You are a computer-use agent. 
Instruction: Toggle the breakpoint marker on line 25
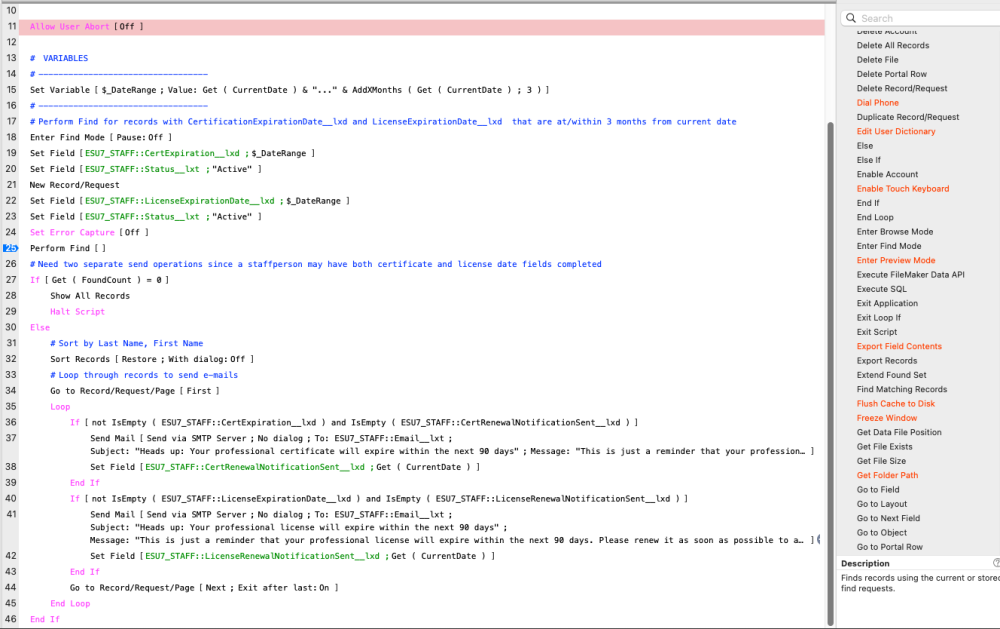[9, 247]
